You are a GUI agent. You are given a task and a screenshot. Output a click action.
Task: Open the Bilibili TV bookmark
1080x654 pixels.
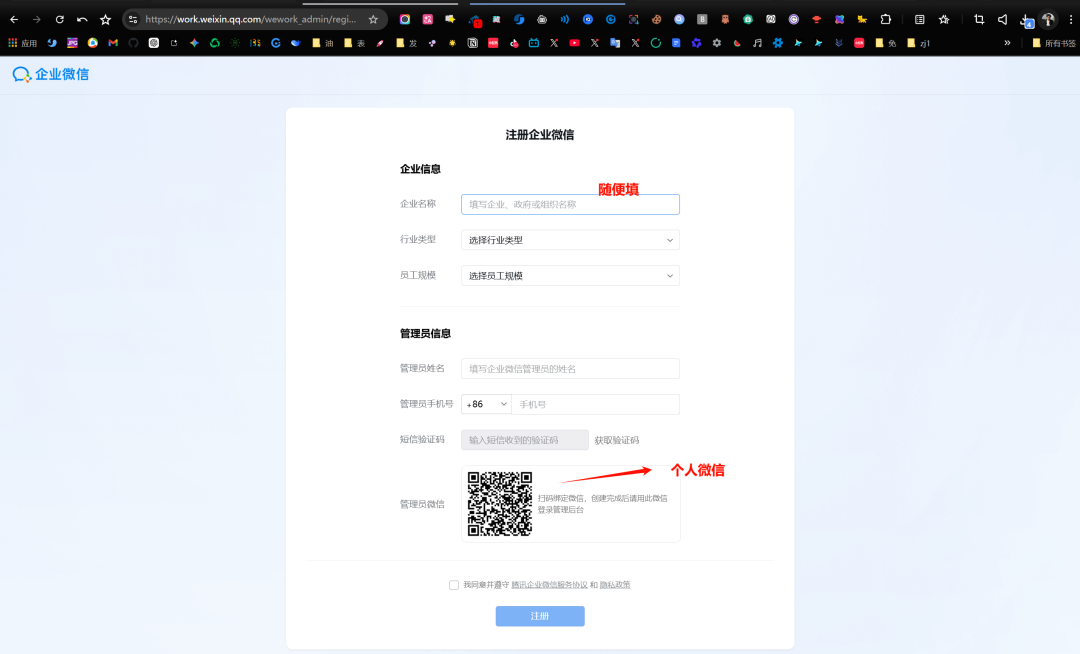534,43
